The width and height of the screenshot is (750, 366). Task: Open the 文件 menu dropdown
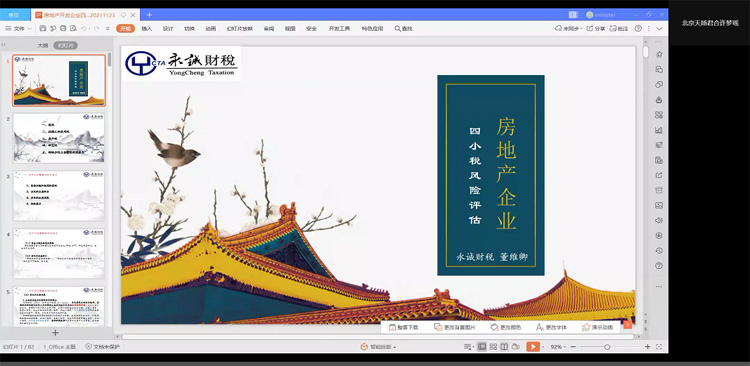[19, 29]
